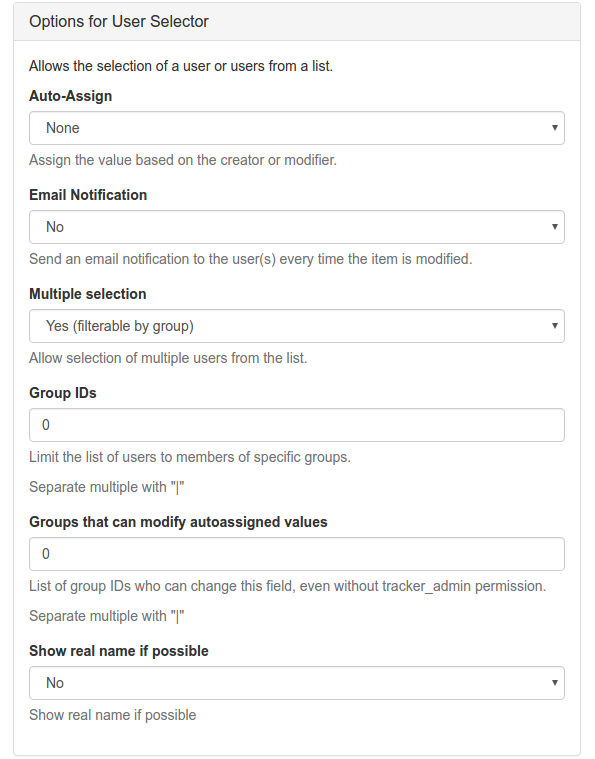595x759 pixels.
Task: Open the Auto-Assign dropdown showing None
Action: [297, 128]
